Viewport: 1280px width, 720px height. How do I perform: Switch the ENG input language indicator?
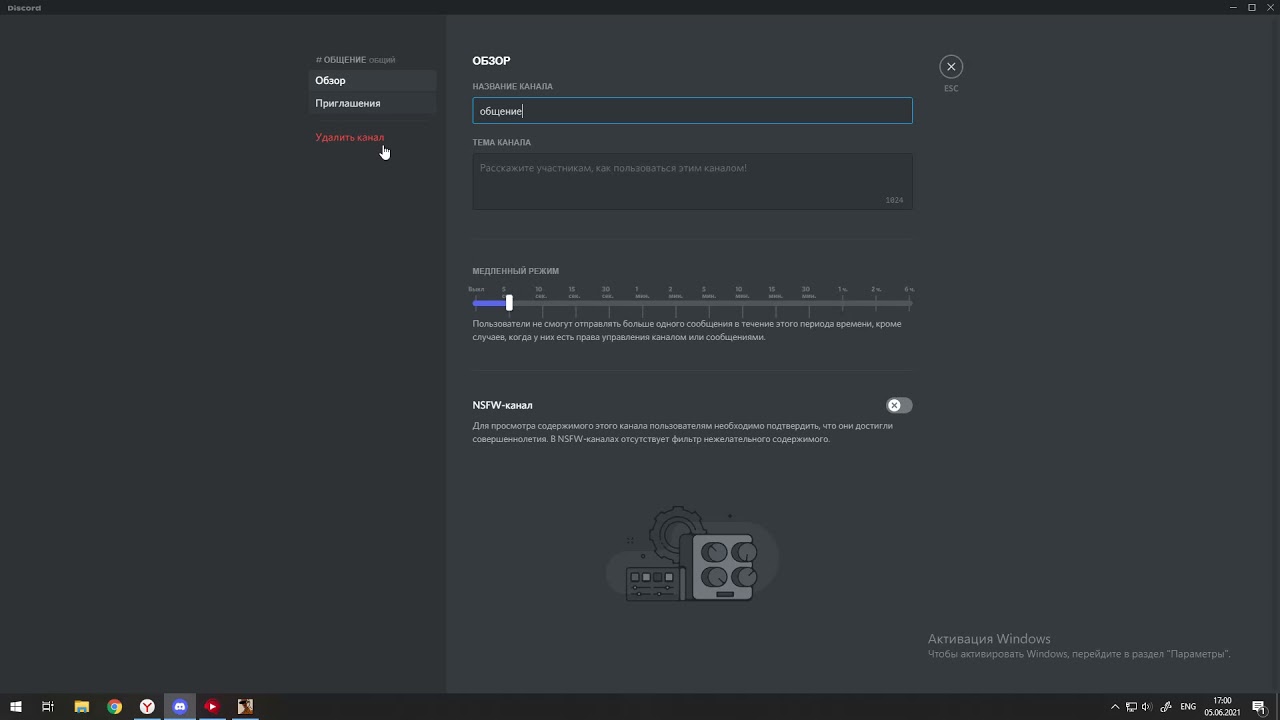pos(1188,707)
